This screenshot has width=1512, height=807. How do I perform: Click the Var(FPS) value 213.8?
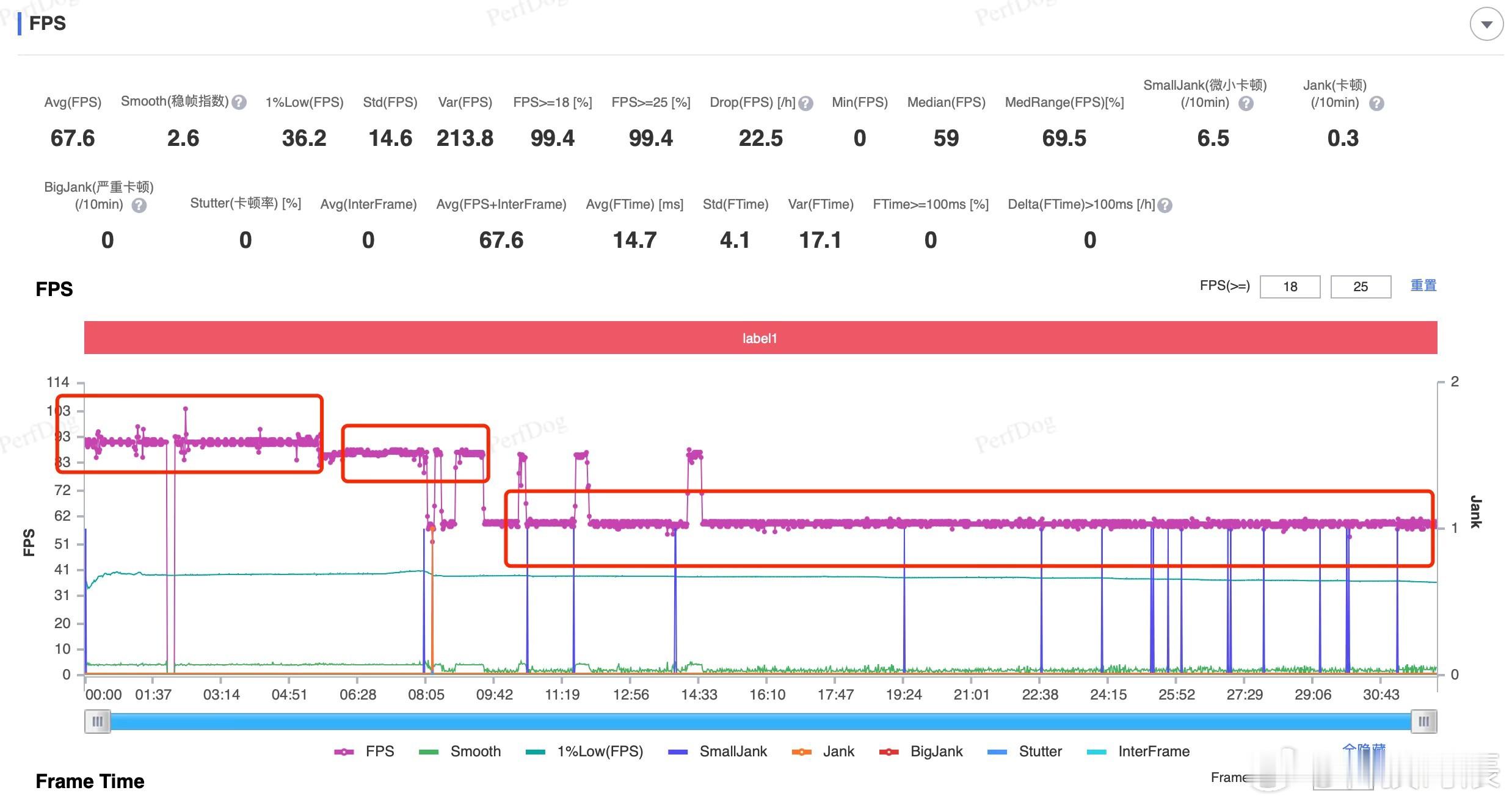click(465, 139)
